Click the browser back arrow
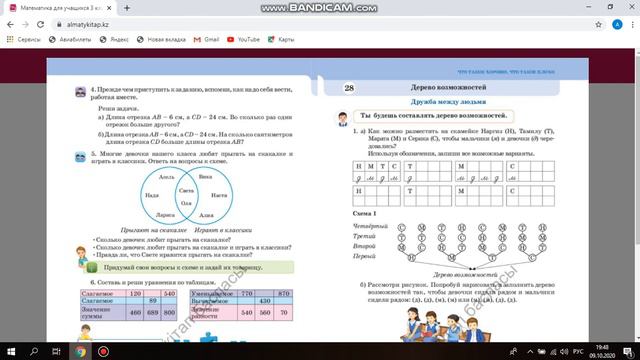 coord(10,24)
